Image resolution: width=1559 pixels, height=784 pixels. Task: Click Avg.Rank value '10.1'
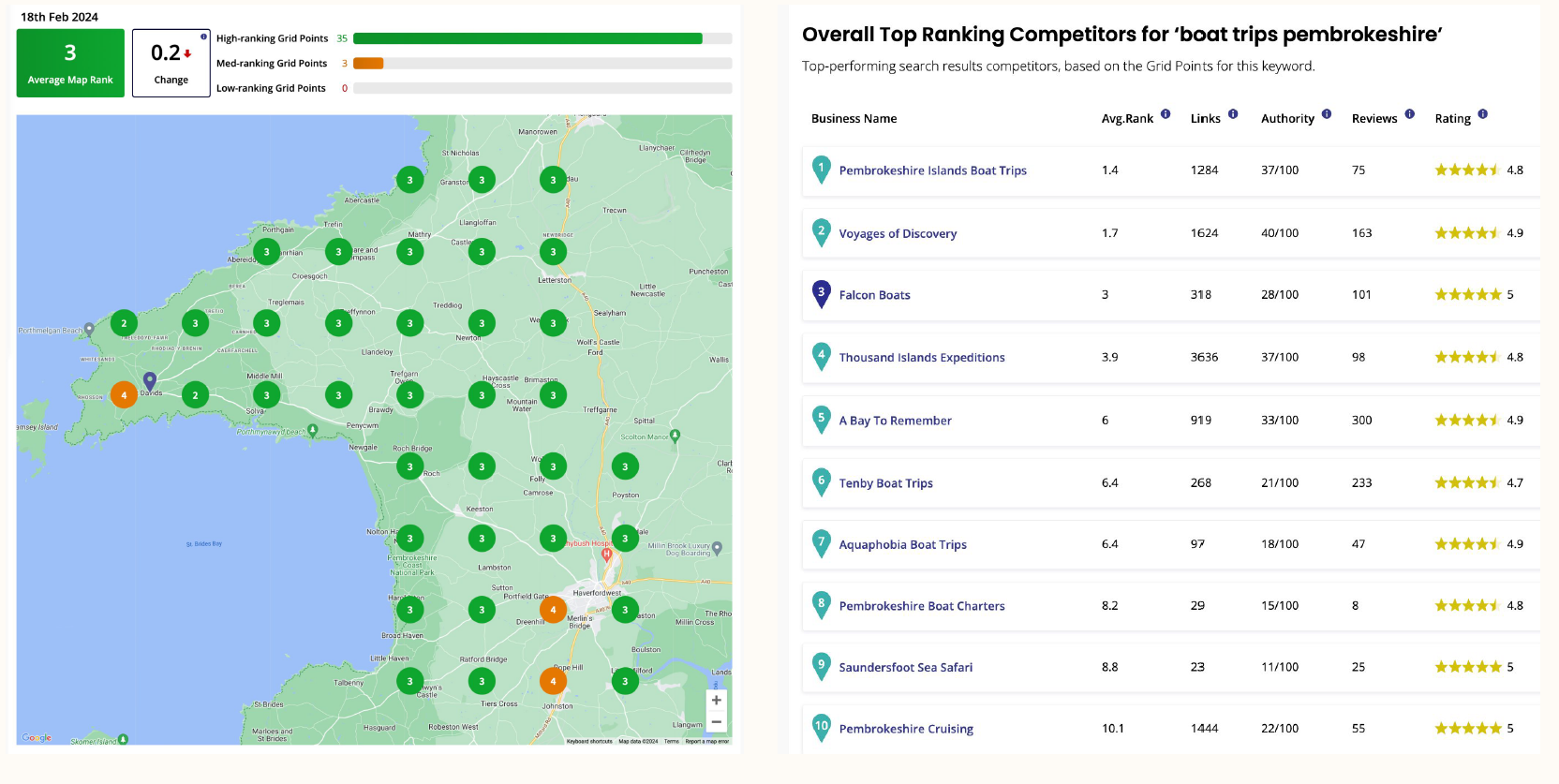coord(1113,728)
